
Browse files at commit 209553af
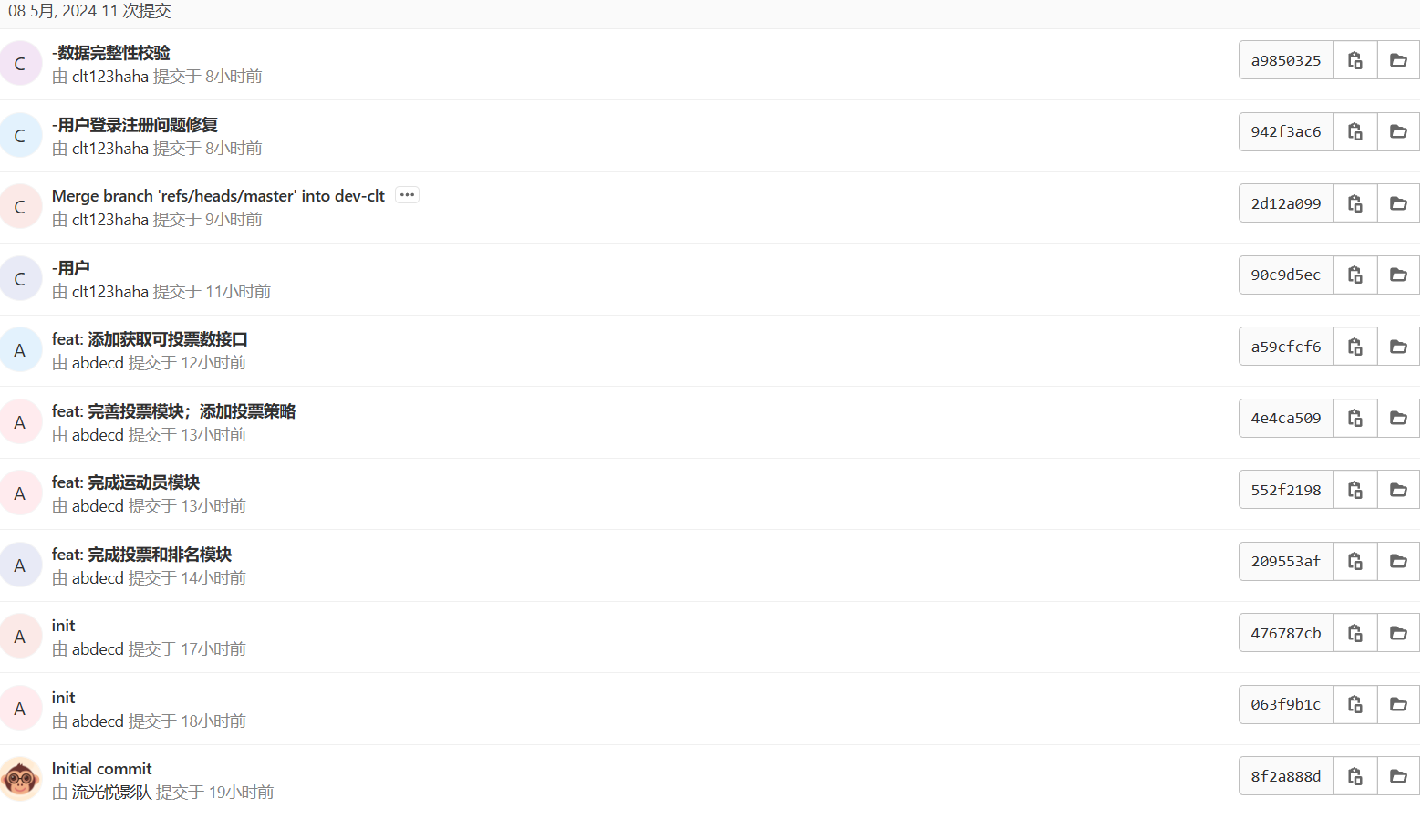(1397, 562)
